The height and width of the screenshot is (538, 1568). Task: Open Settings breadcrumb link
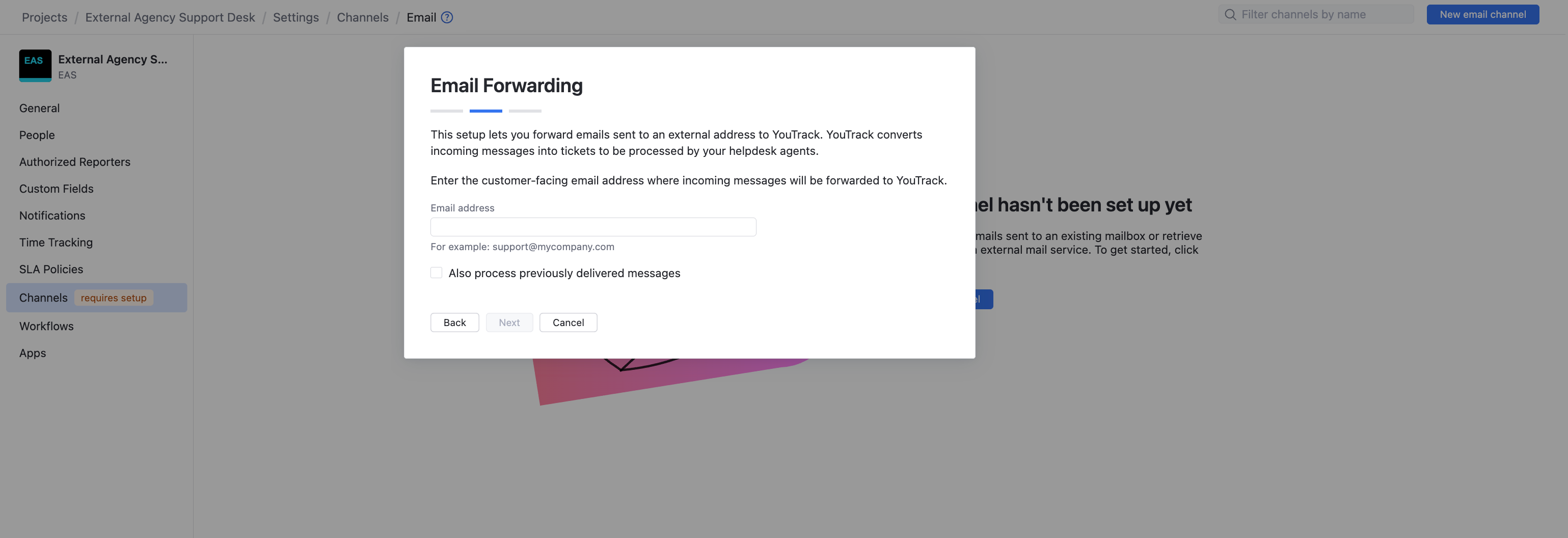296,17
